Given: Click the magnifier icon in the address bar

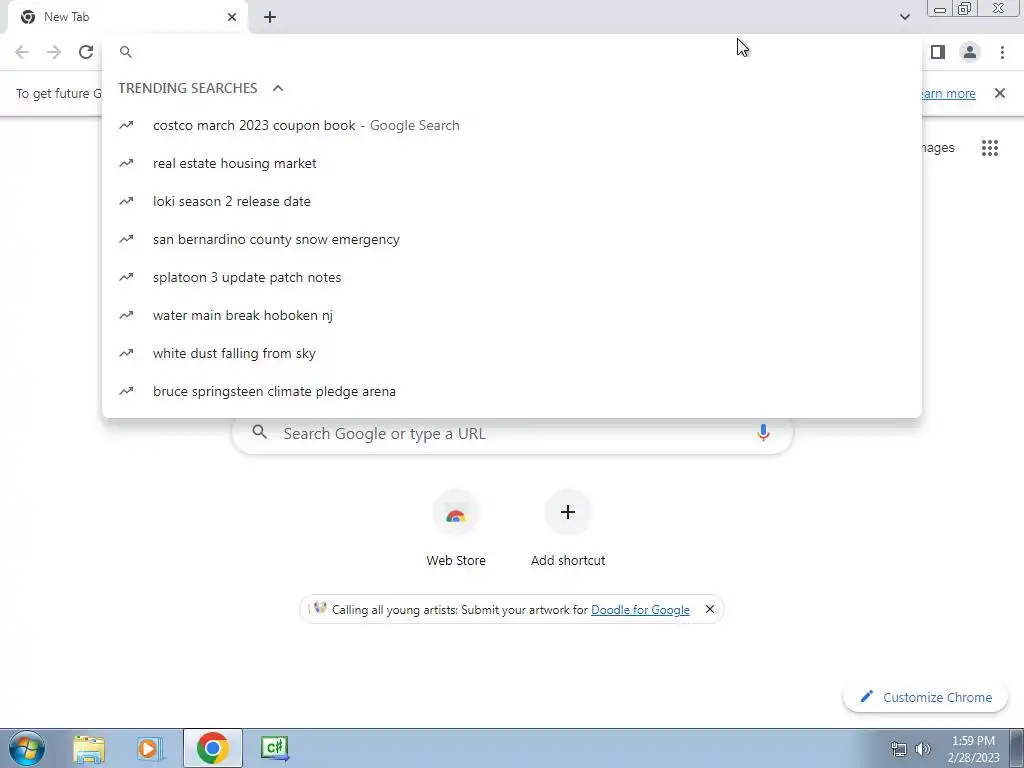Looking at the screenshot, I should point(126,52).
